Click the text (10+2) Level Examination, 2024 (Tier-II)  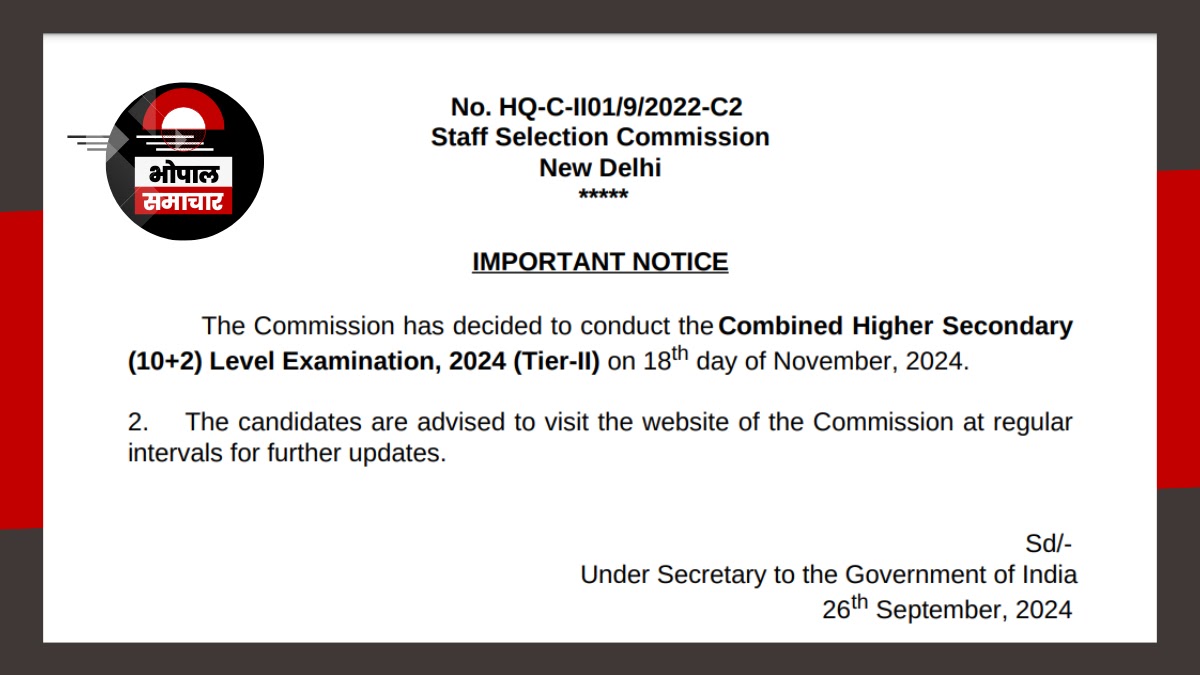pos(364,362)
